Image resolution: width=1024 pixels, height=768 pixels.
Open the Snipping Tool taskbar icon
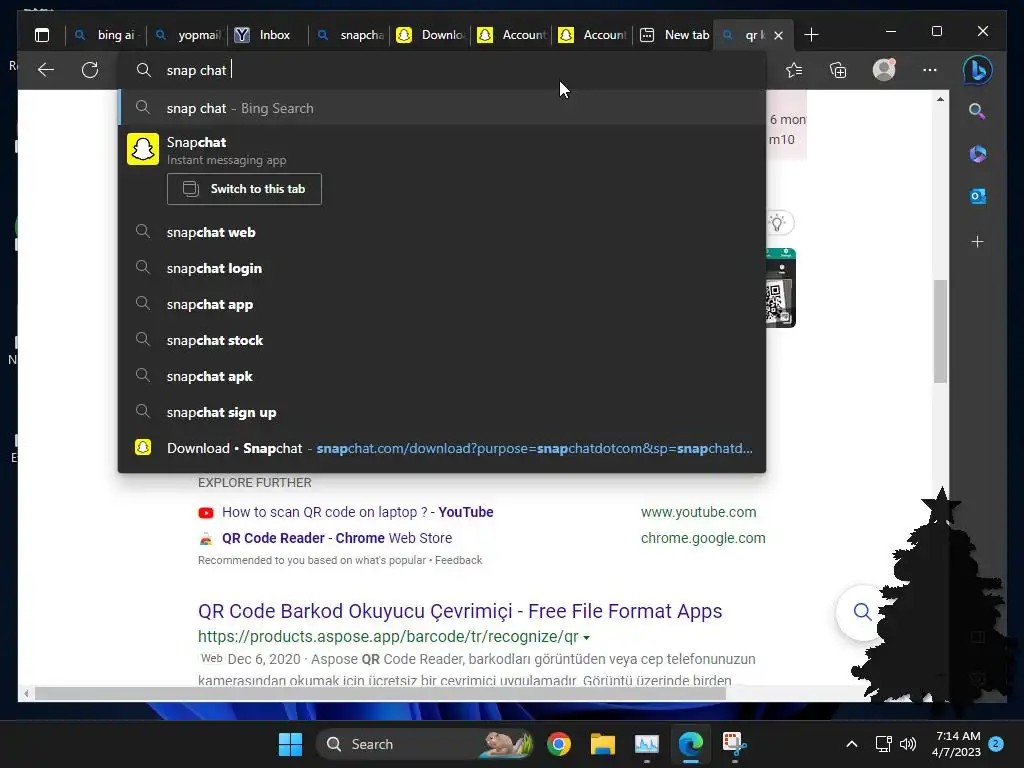click(x=735, y=744)
